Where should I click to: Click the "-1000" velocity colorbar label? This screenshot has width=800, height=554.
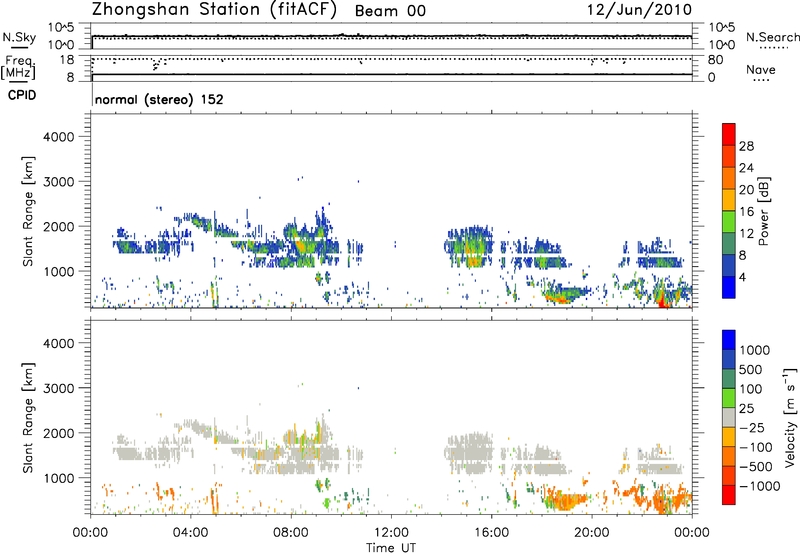759,486
